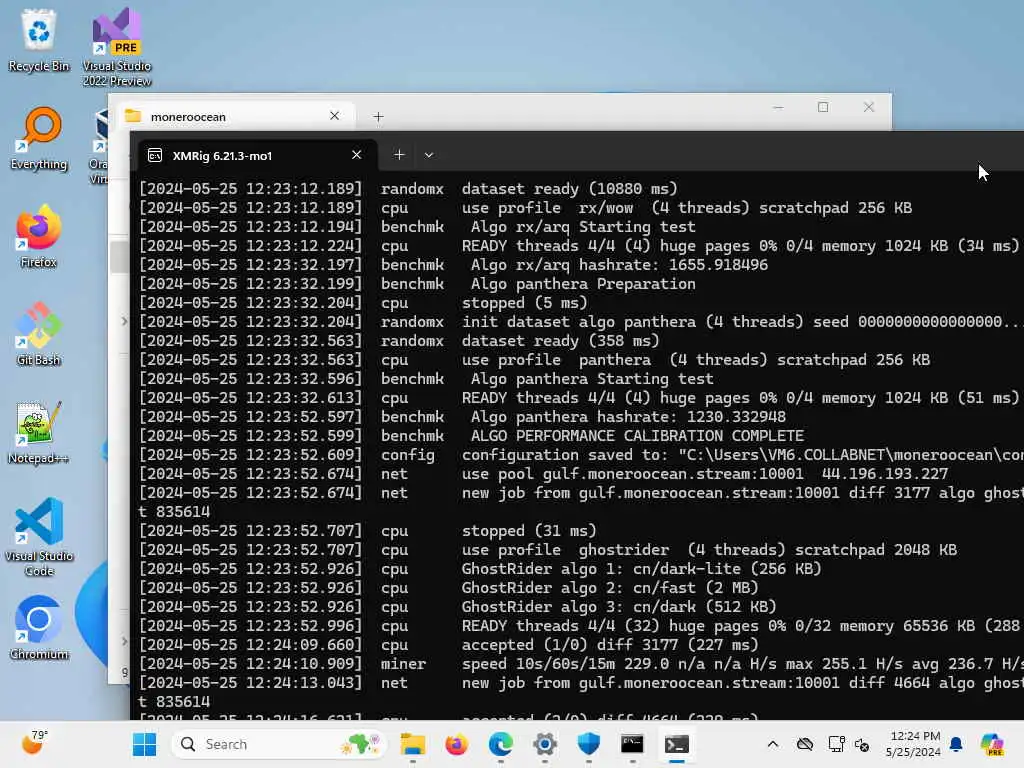Image resolution: width=1024 pixels, height=768 pixels.
Task: Launch Firefox from the desktop
Action: [x=39, y=236]
